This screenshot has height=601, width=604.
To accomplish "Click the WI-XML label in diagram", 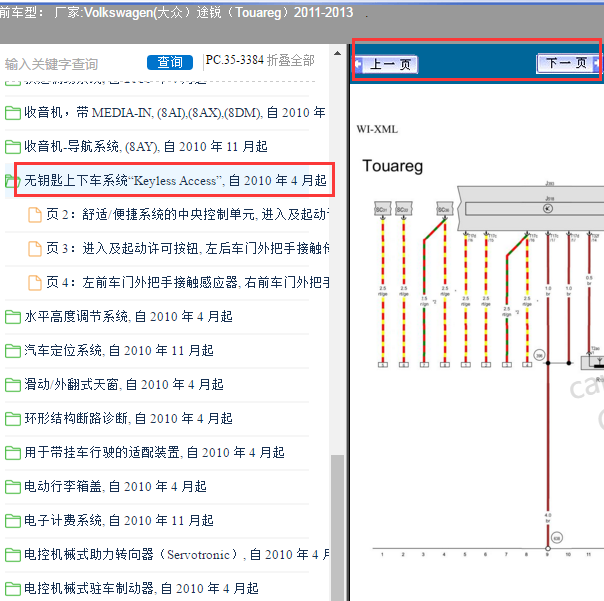I will (x=377, y=129).
